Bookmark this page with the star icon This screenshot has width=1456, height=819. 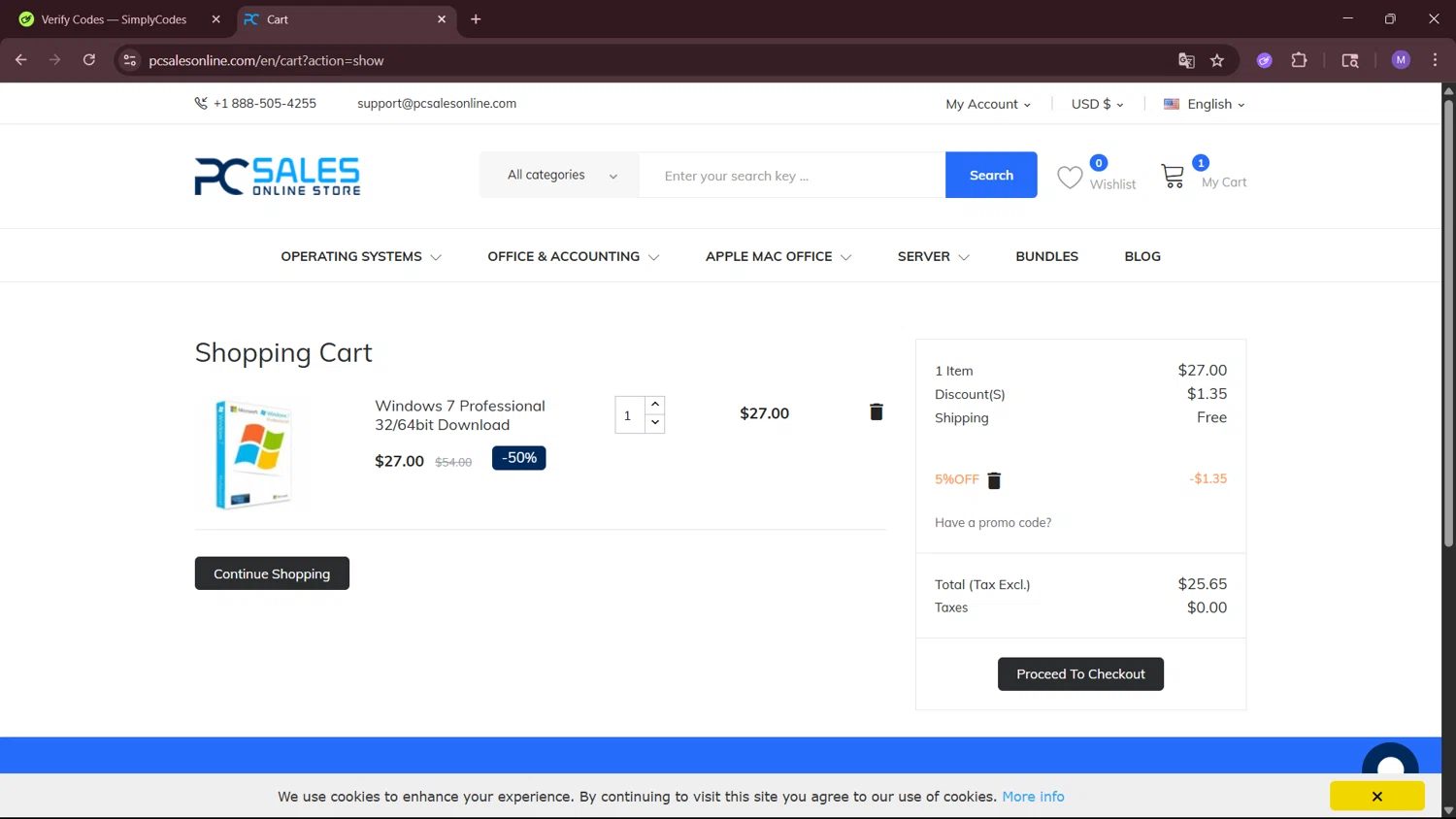point(1217,60)
